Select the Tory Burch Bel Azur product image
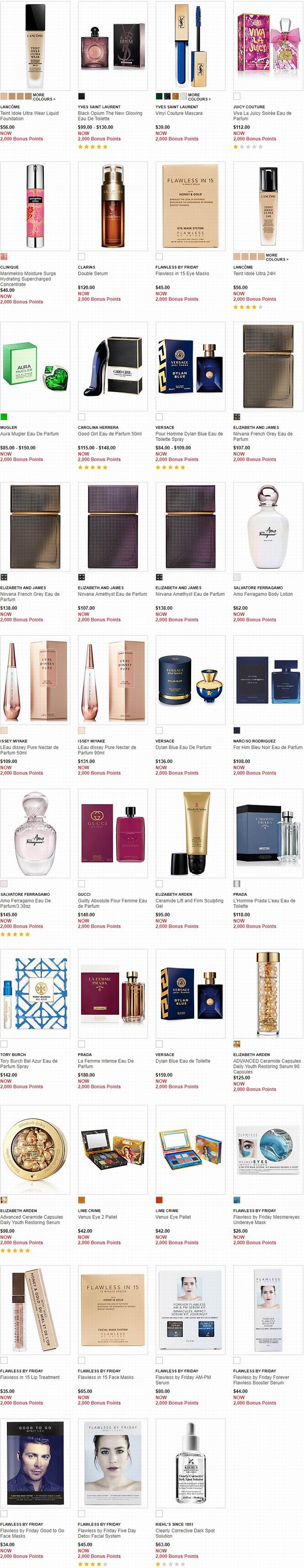The image size is (304, 1568). tap(35, 994)
